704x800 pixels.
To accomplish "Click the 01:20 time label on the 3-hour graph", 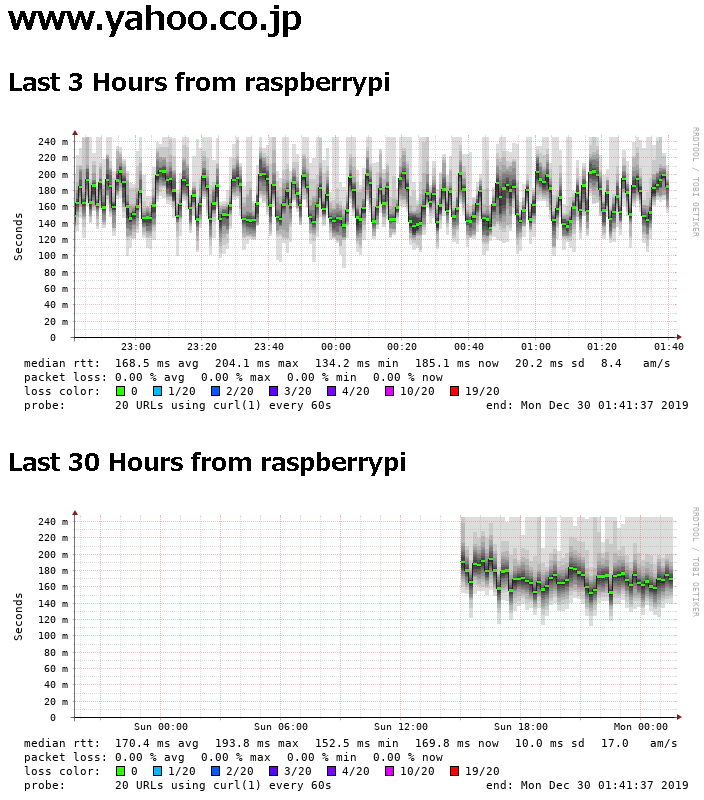I will (602, 347).
